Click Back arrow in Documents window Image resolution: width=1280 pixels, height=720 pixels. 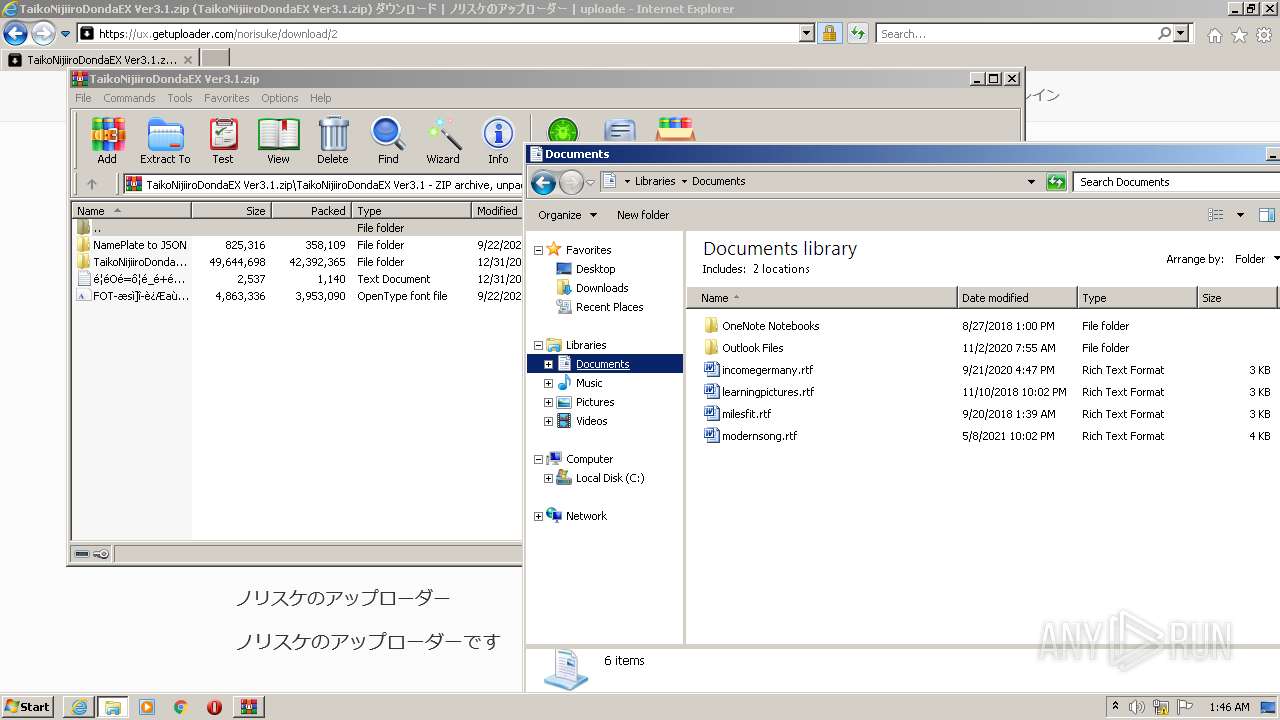point(543,182)
